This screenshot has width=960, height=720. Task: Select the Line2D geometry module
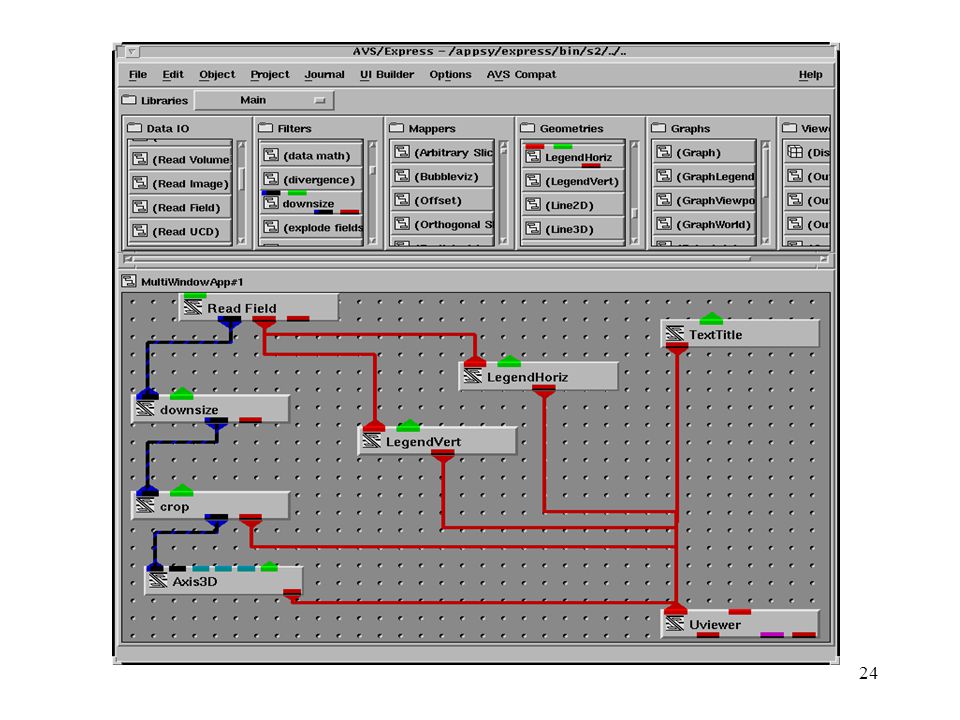pos(573,205)
